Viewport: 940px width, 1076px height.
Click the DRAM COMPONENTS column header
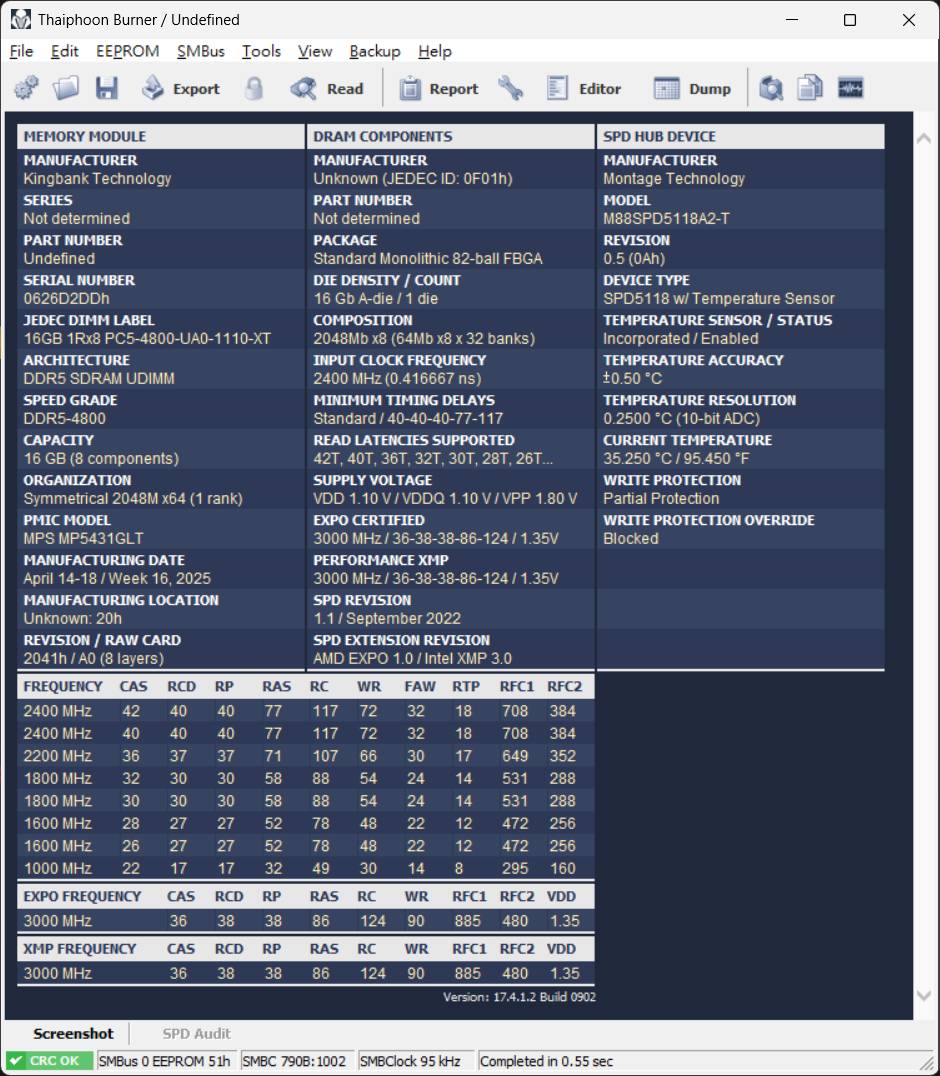pos(450,136)
